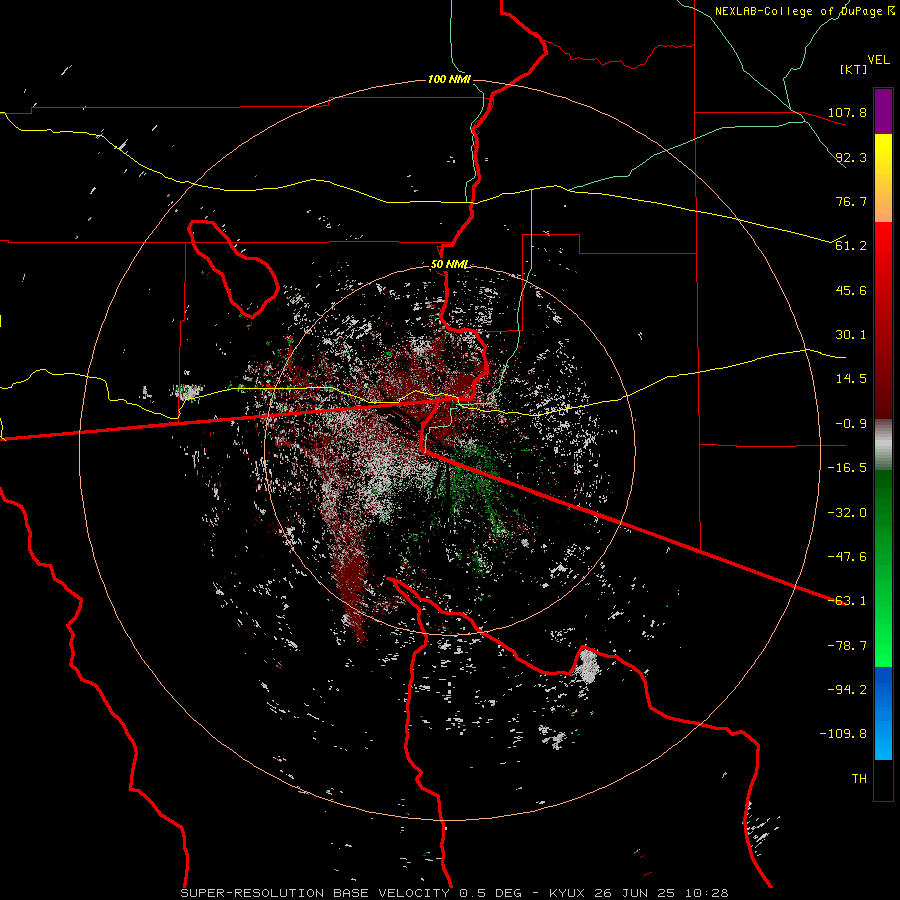Click the -94.2 velocity scale value

coord(847,690)
